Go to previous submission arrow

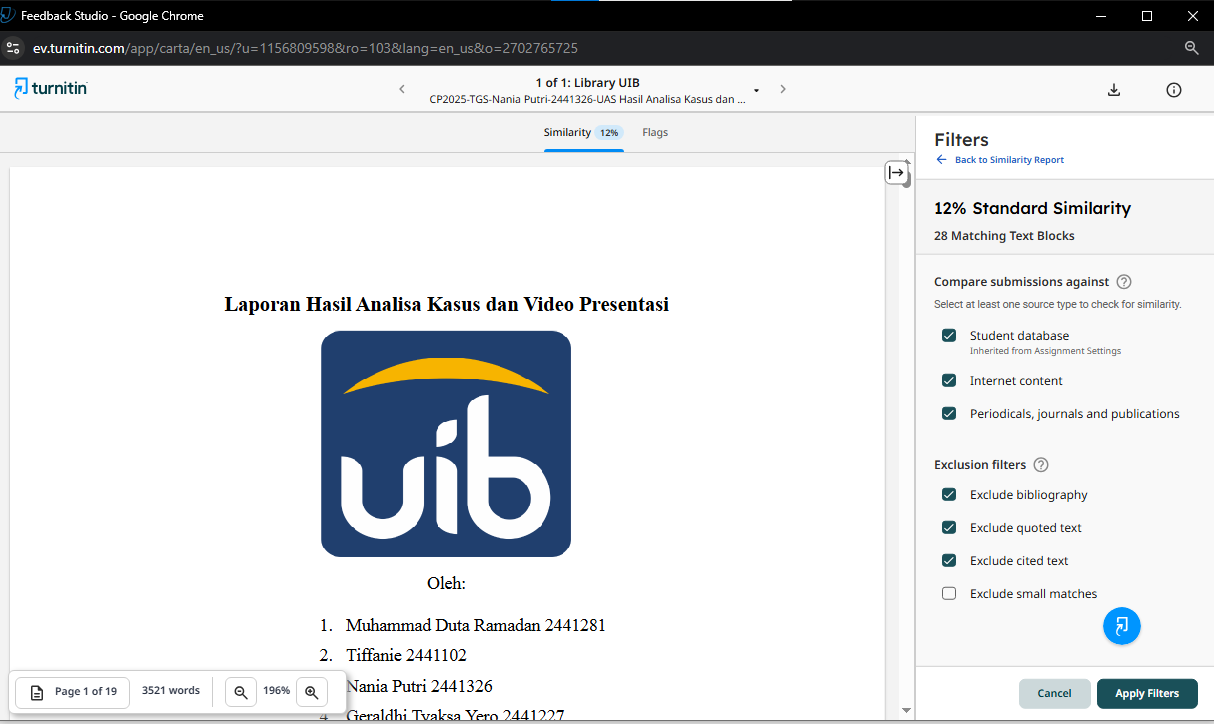pos(402,89)
